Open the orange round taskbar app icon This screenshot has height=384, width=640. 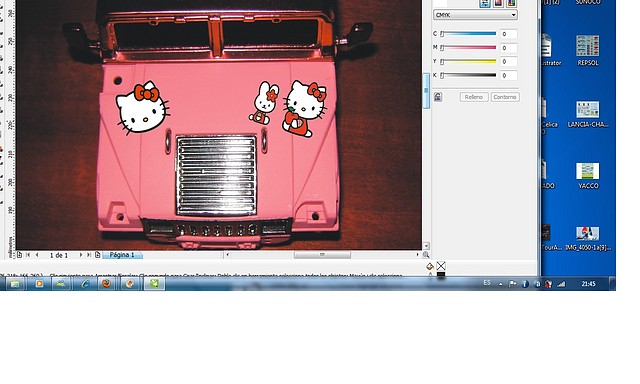pyautogui.click(x=130, y=284)
